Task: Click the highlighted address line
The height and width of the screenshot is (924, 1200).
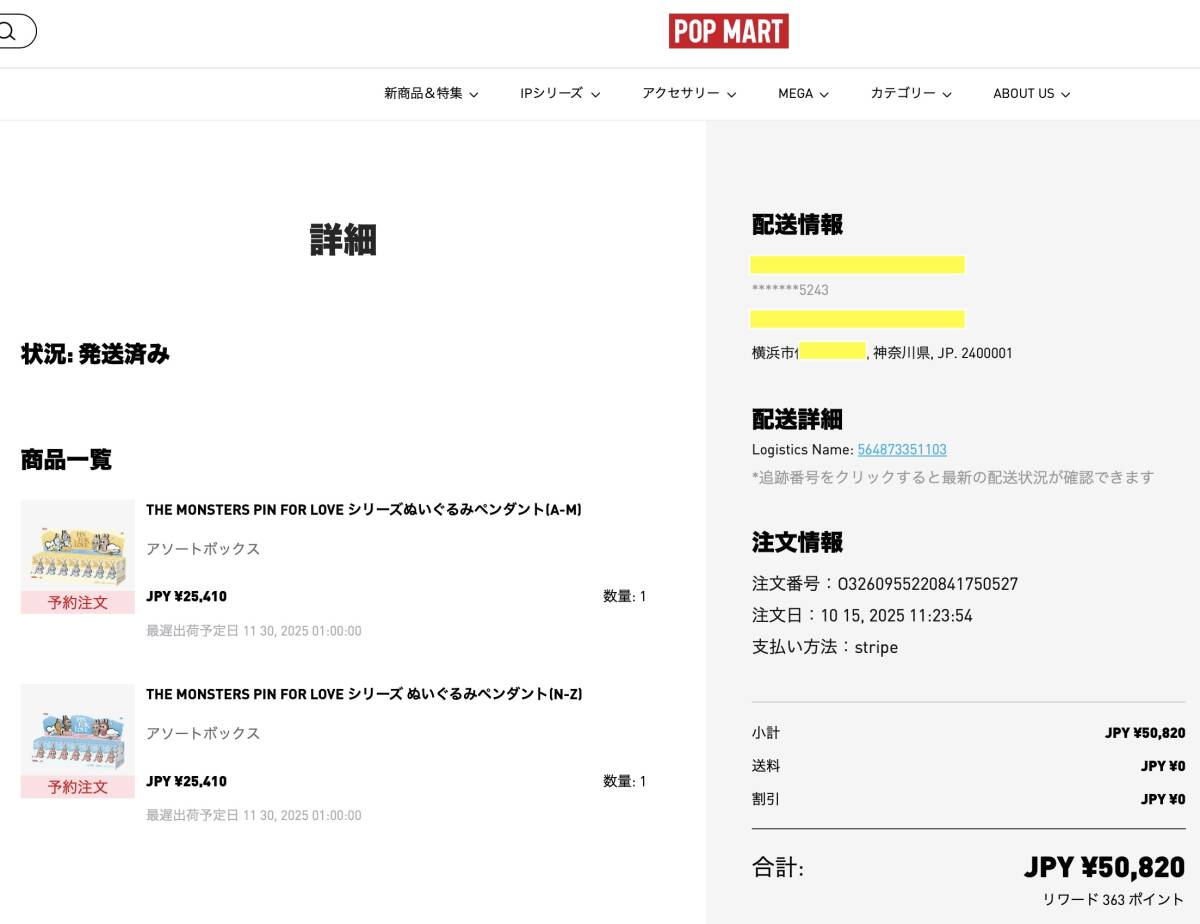Action: click(858, 318)
